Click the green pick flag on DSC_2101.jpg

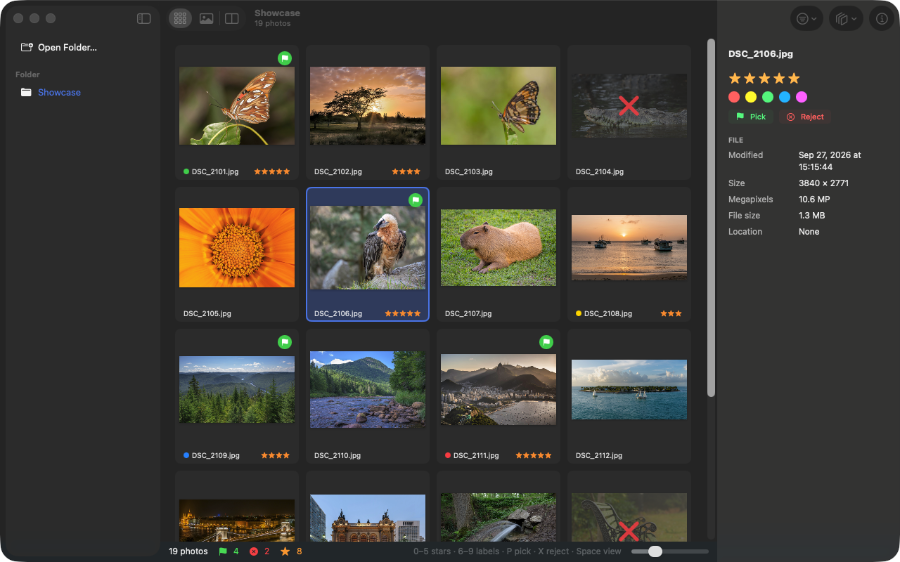[x=285, y=58]
